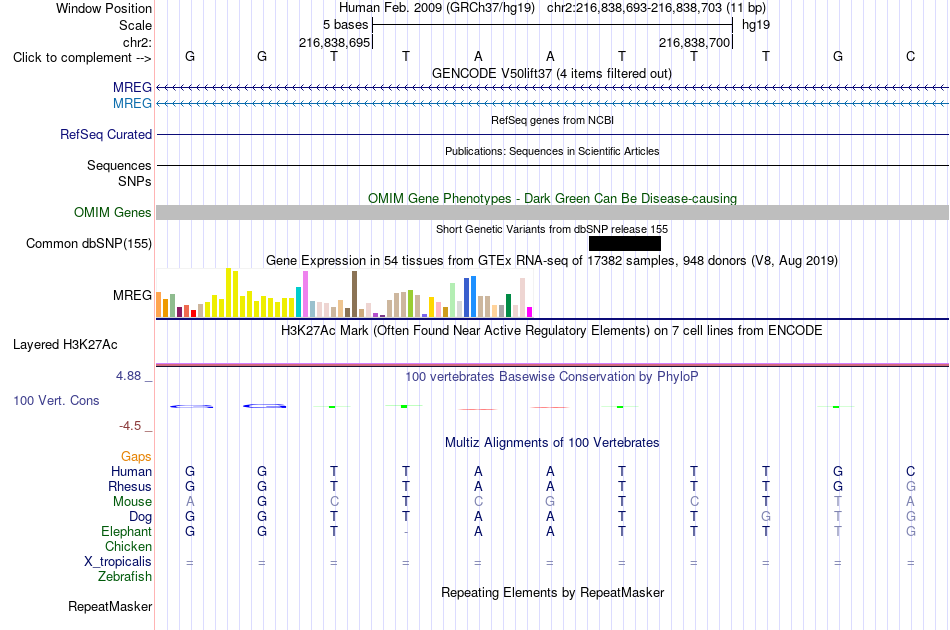Click the 'RepeatMasker' track label
Viewport: 950px width, 630px height.
(x=110, y=606)
